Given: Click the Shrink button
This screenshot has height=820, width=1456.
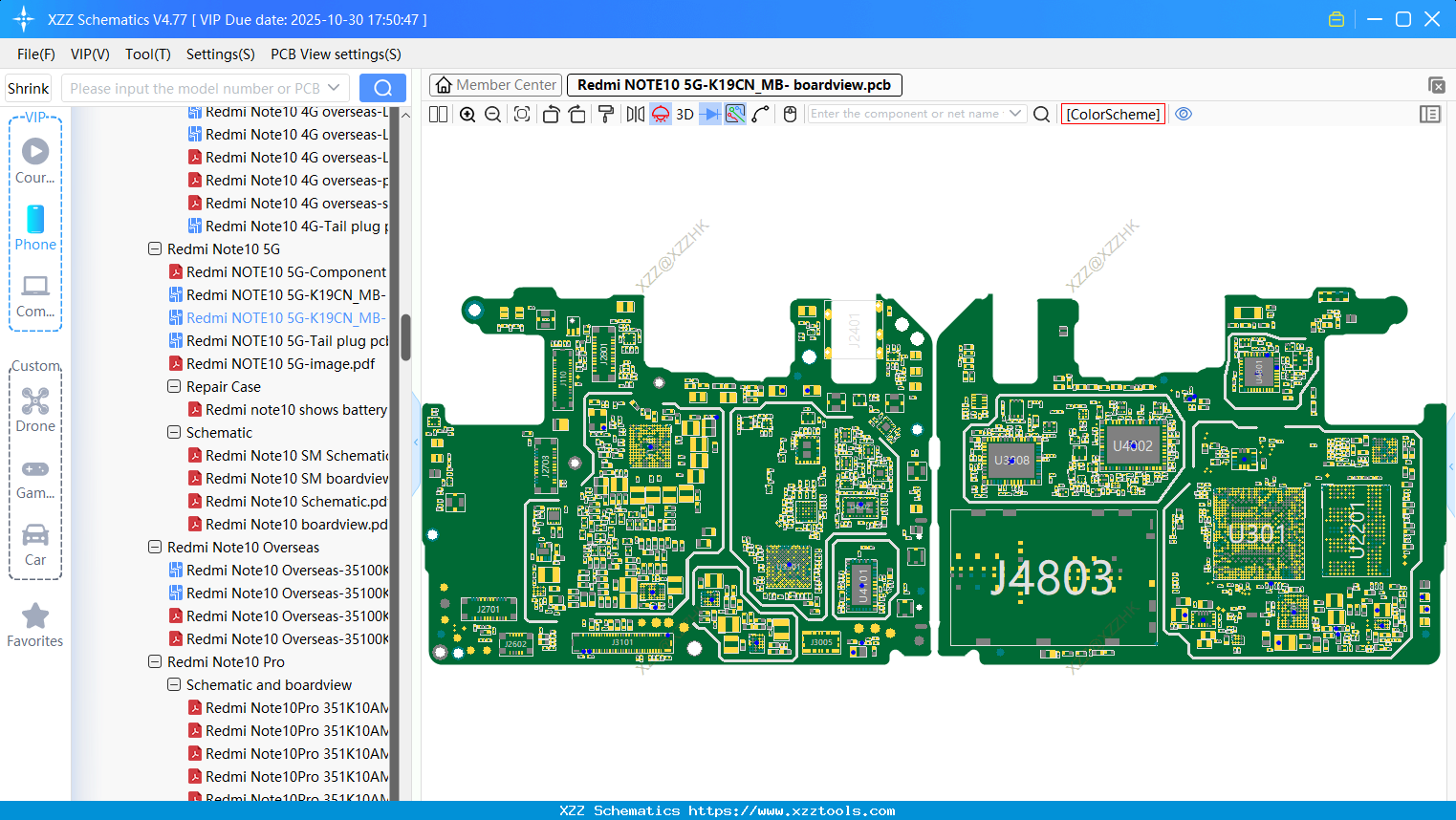Looking at the screenshot, I should click(x=29, y=89).
